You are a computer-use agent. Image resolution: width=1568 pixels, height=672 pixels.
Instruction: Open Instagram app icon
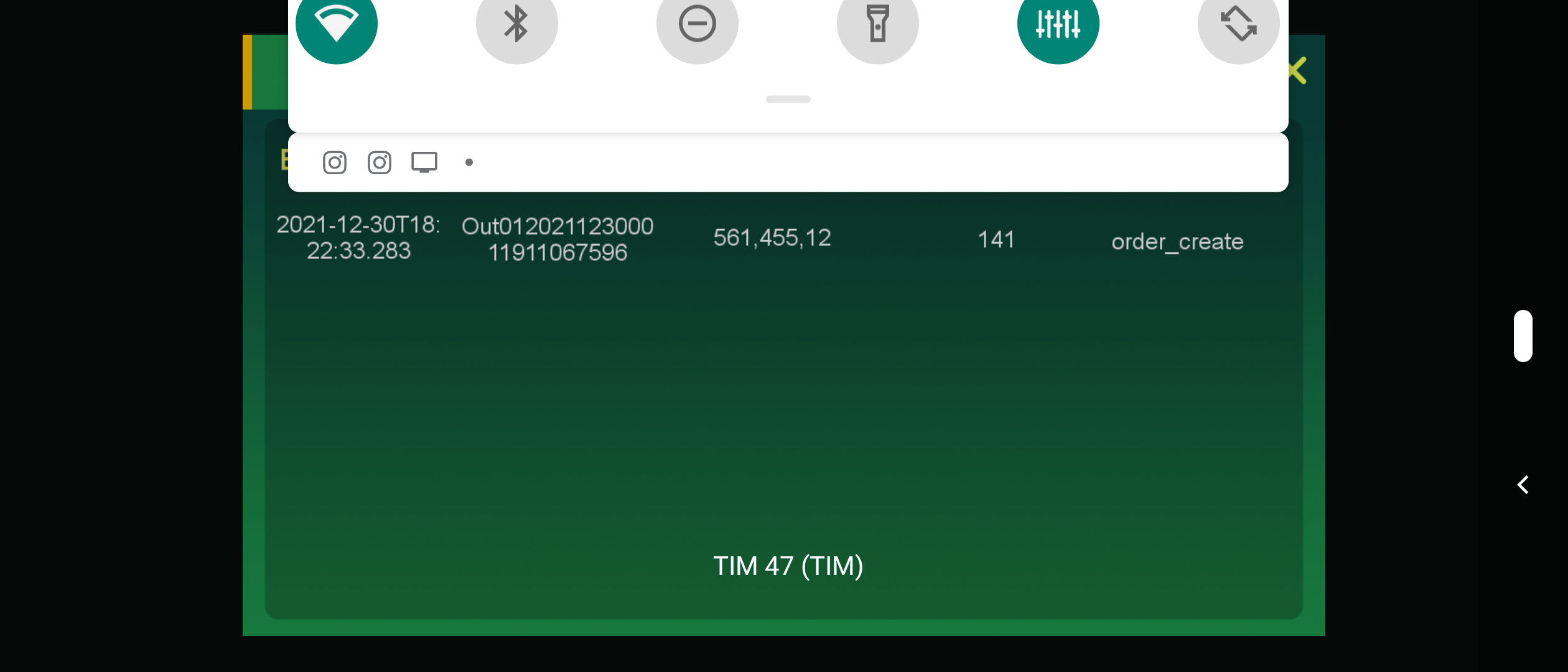pos(335,162)
